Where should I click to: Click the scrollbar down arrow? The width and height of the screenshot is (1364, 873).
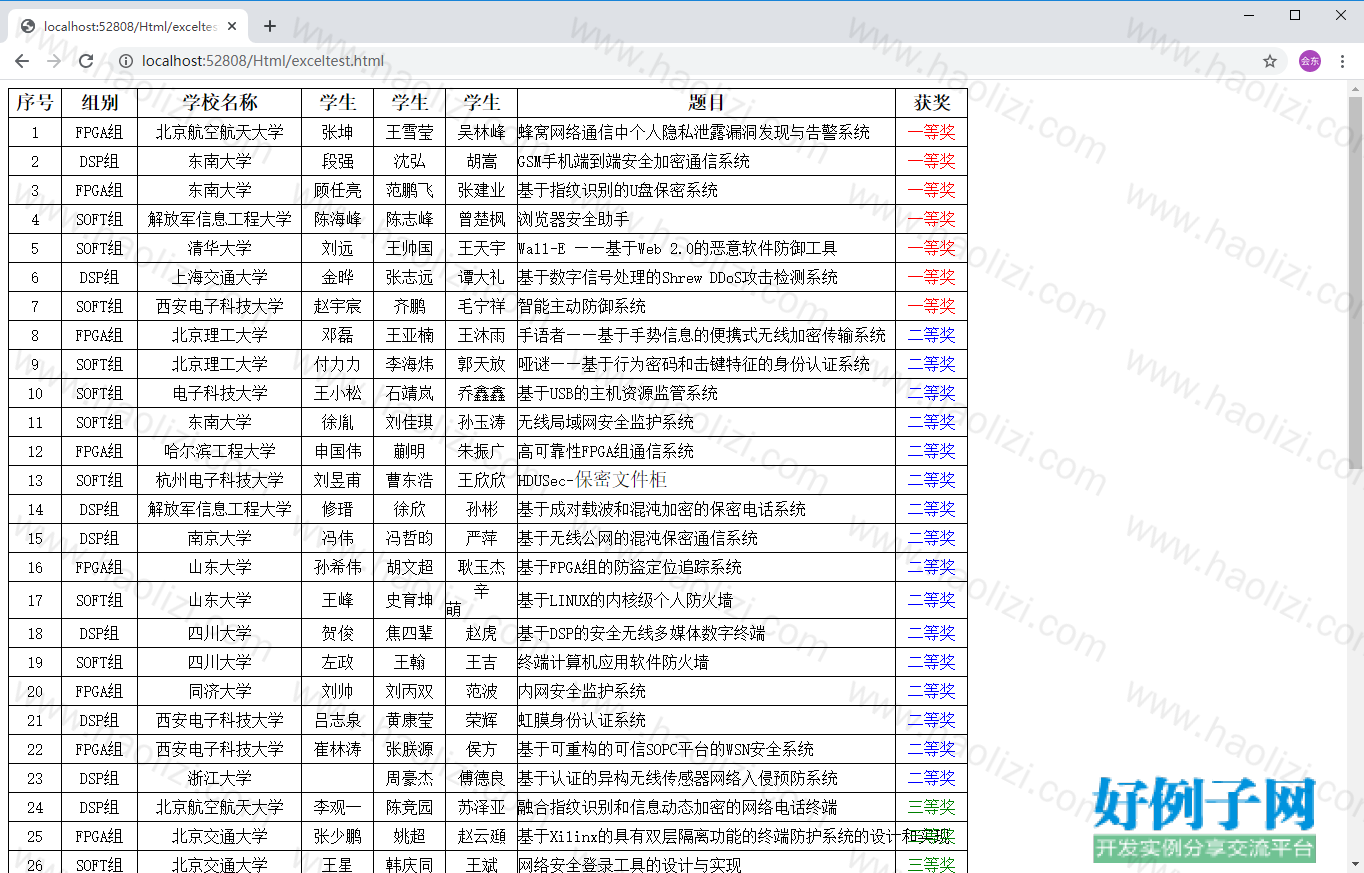pyautogui.click(x=1356, y=864)
